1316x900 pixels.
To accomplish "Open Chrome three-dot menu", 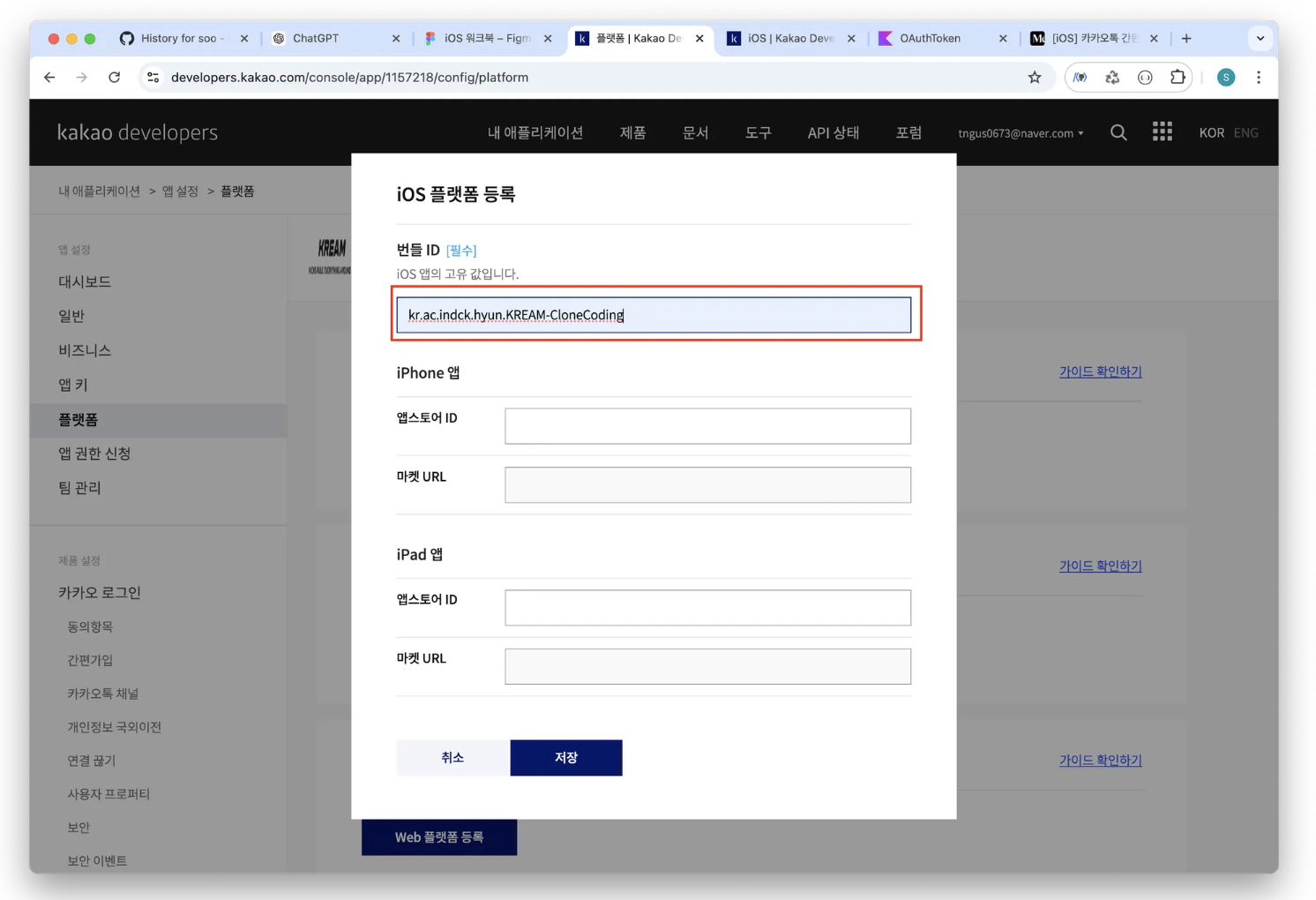I will 1259,78.
